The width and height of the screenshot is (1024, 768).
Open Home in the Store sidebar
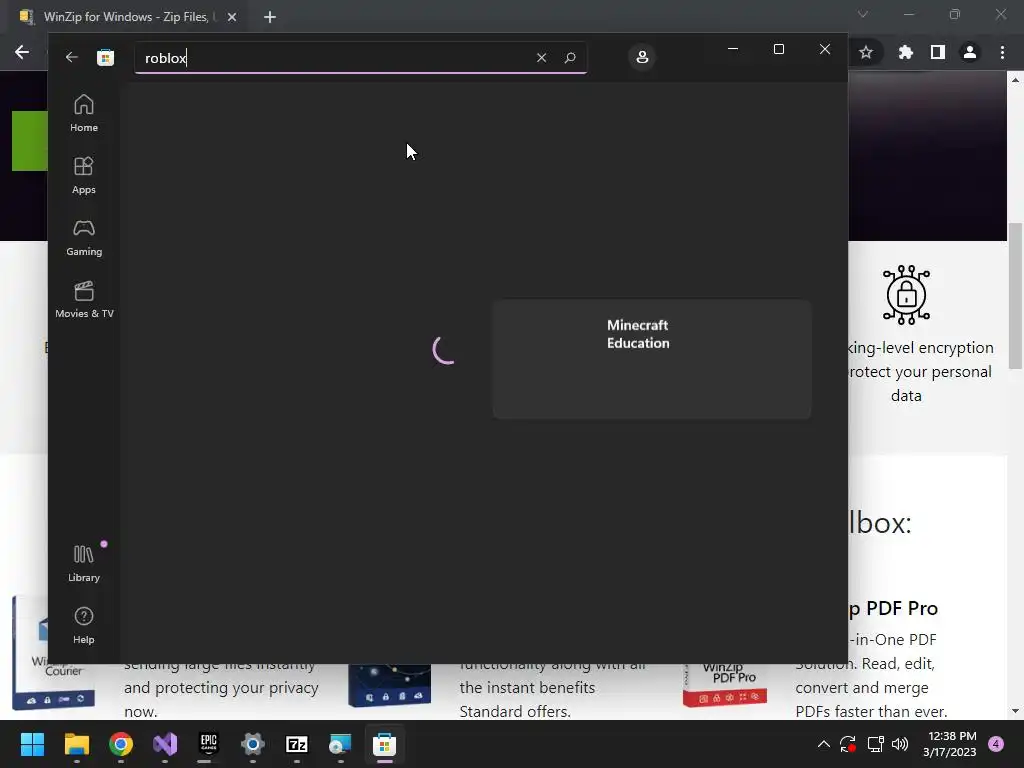point(84,113)
